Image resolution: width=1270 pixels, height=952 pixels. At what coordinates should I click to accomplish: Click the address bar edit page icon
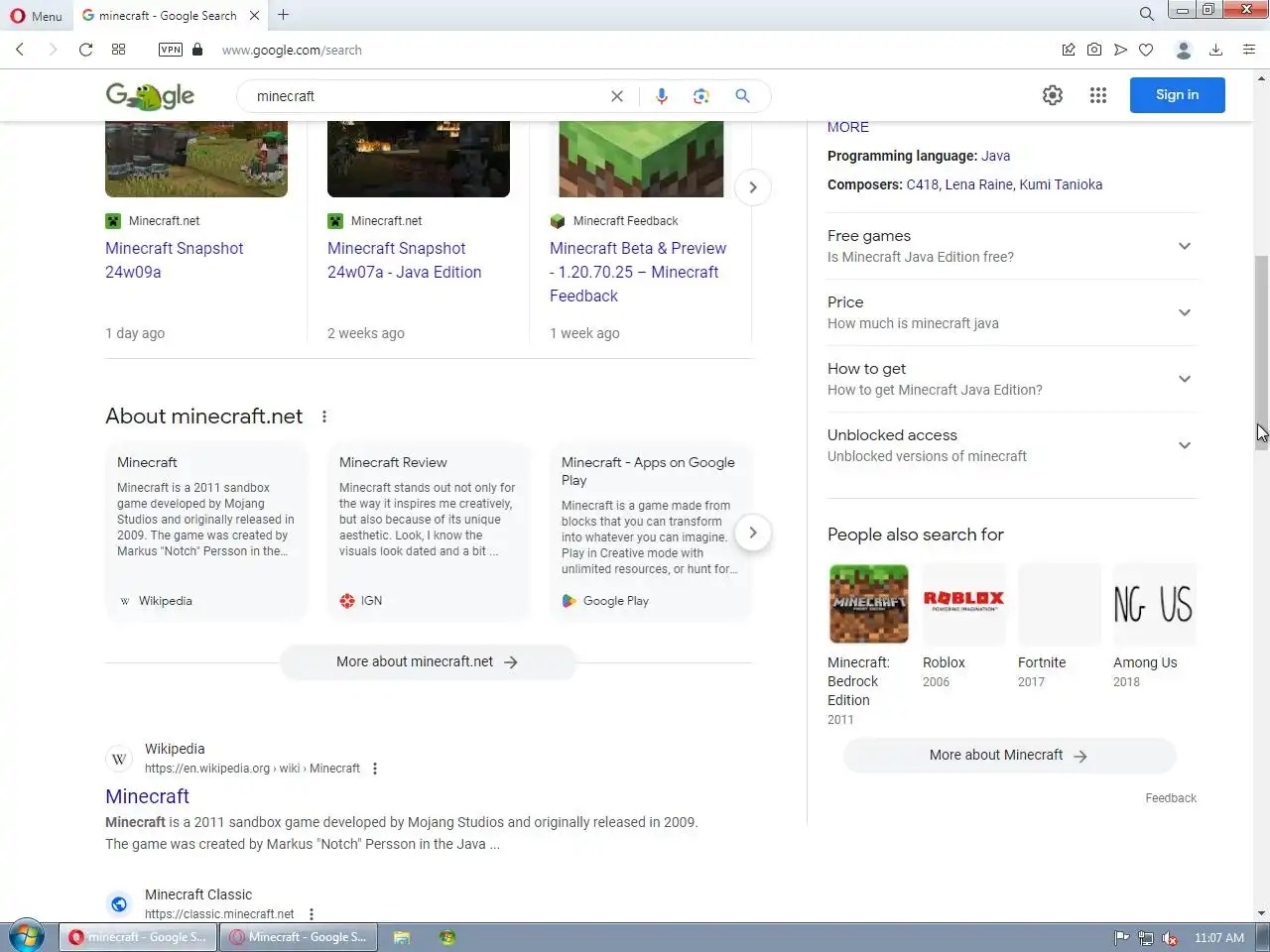click(x=1069, y=50)
